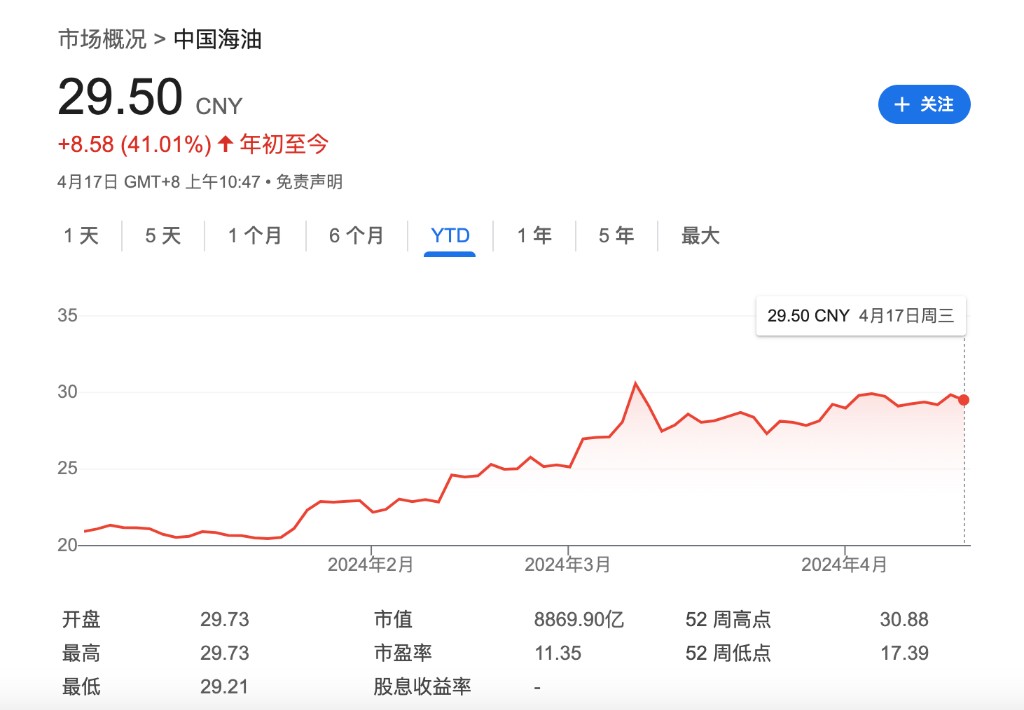Click the 中国海油 stock title
The width and height of the screenshot is (1024, 710).
pyautogui.click(x=217, y=39)
